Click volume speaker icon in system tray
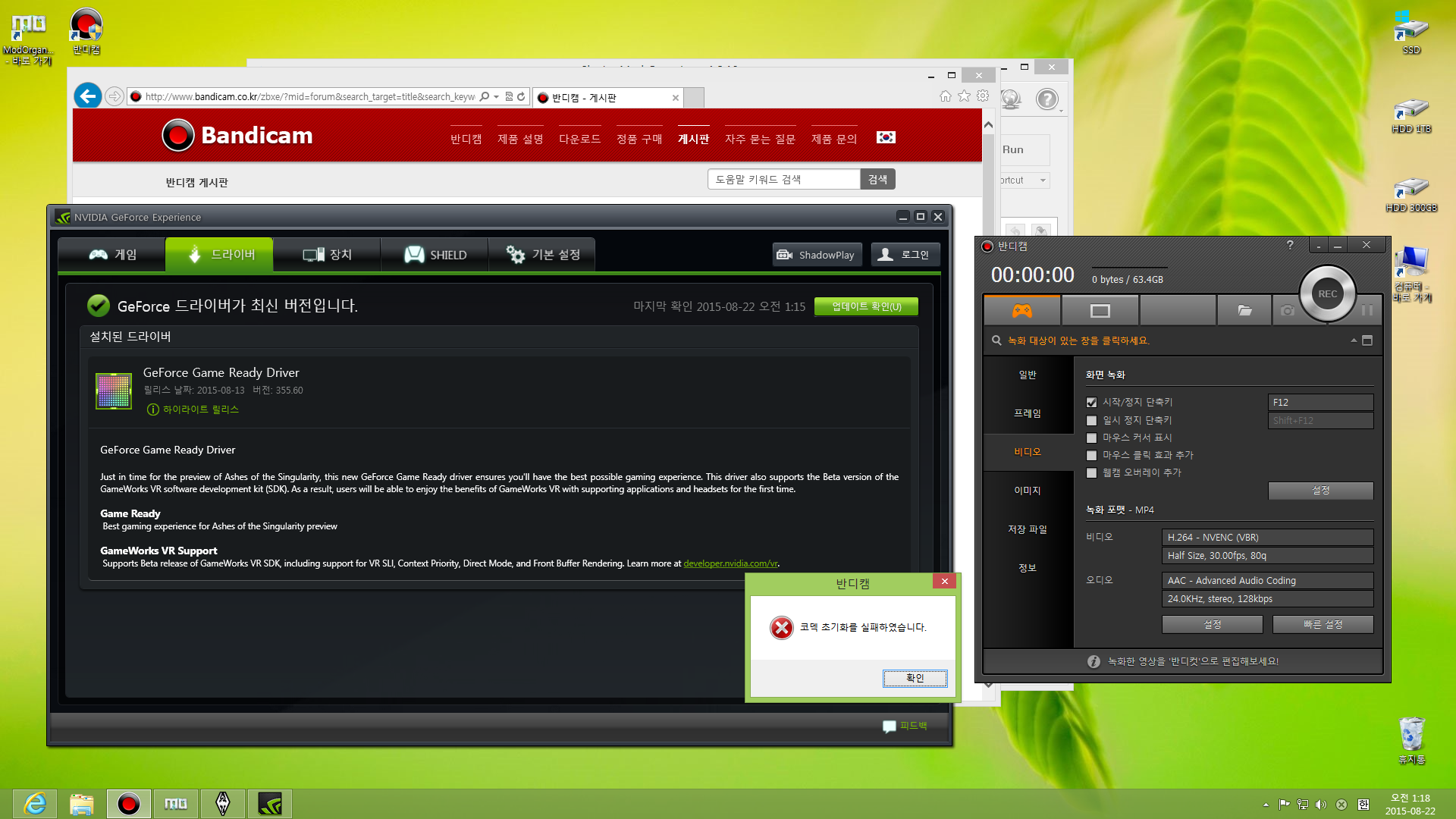This screenshot has width=1456, height=819. (x=1321, y=805)
